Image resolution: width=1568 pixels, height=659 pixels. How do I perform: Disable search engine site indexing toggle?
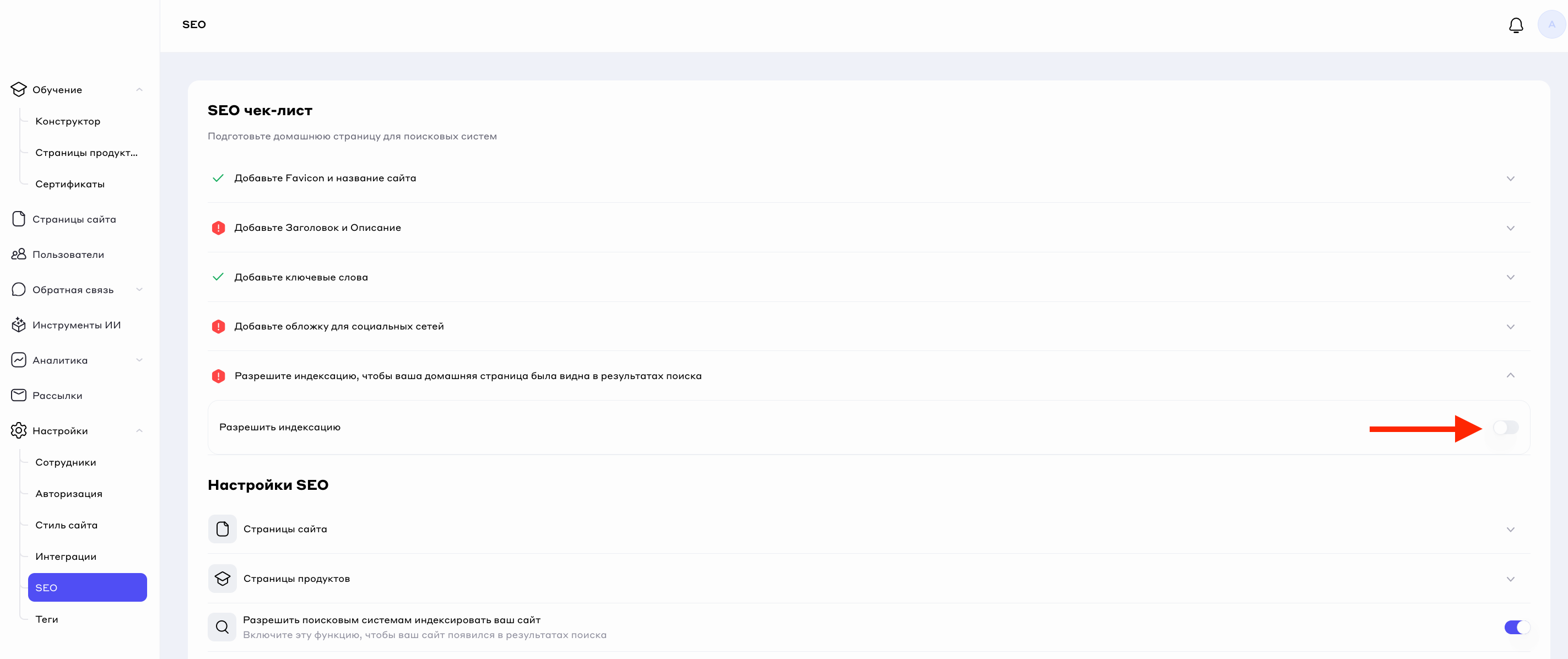pyautogui.click(x=1516, y=628)
